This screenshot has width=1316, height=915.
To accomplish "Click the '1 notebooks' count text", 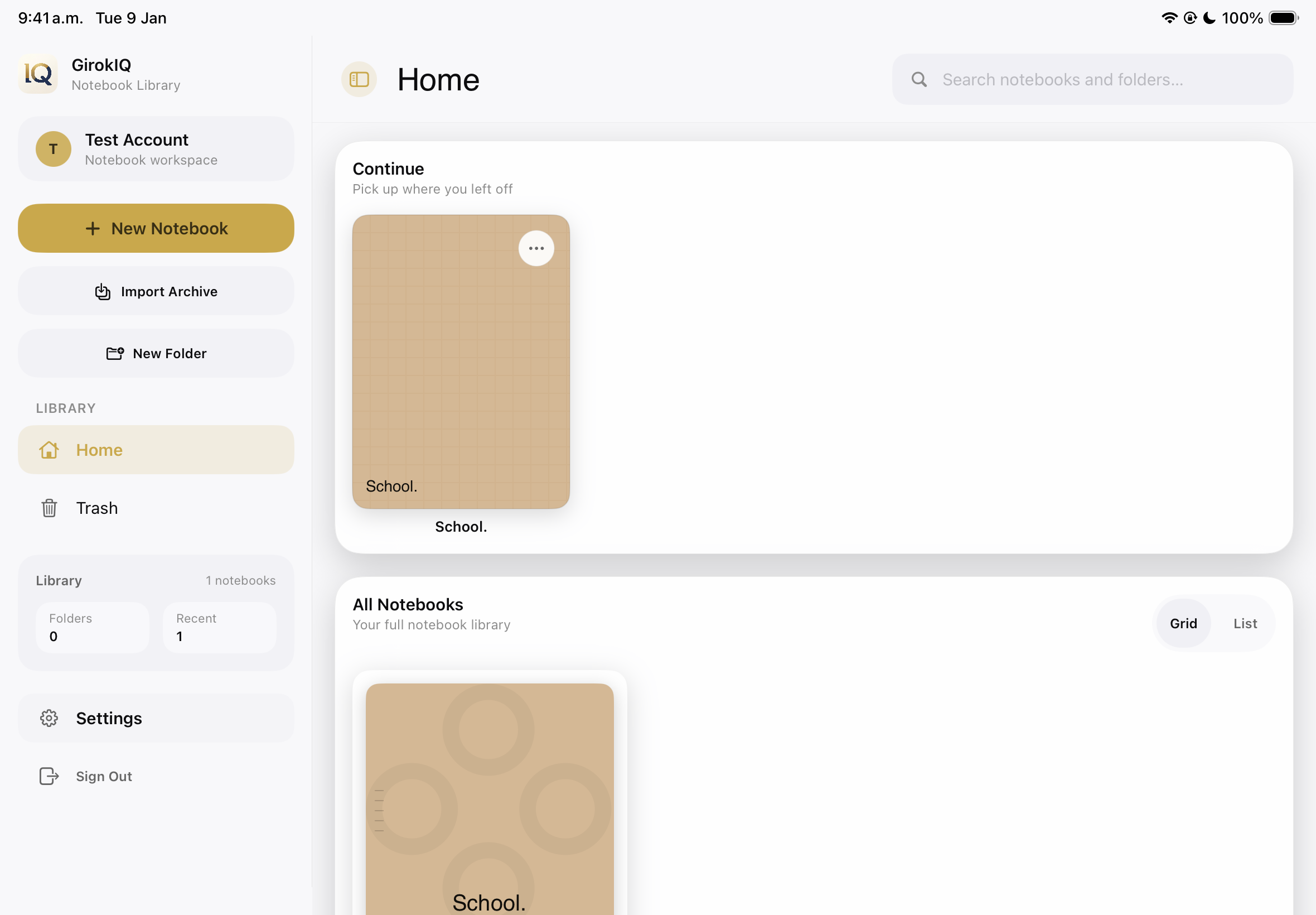I will point(241,581).
